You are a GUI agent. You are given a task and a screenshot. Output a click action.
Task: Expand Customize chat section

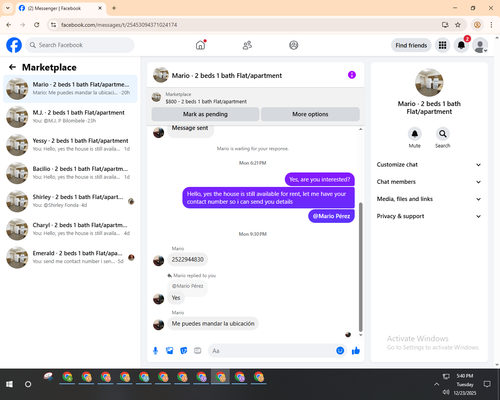click(x=429, y=165)
